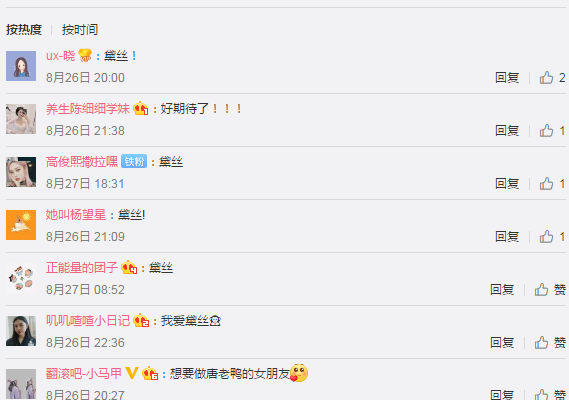Open 她叫杨望星's profile via username
569x400 pixels.
coord(76,215)
